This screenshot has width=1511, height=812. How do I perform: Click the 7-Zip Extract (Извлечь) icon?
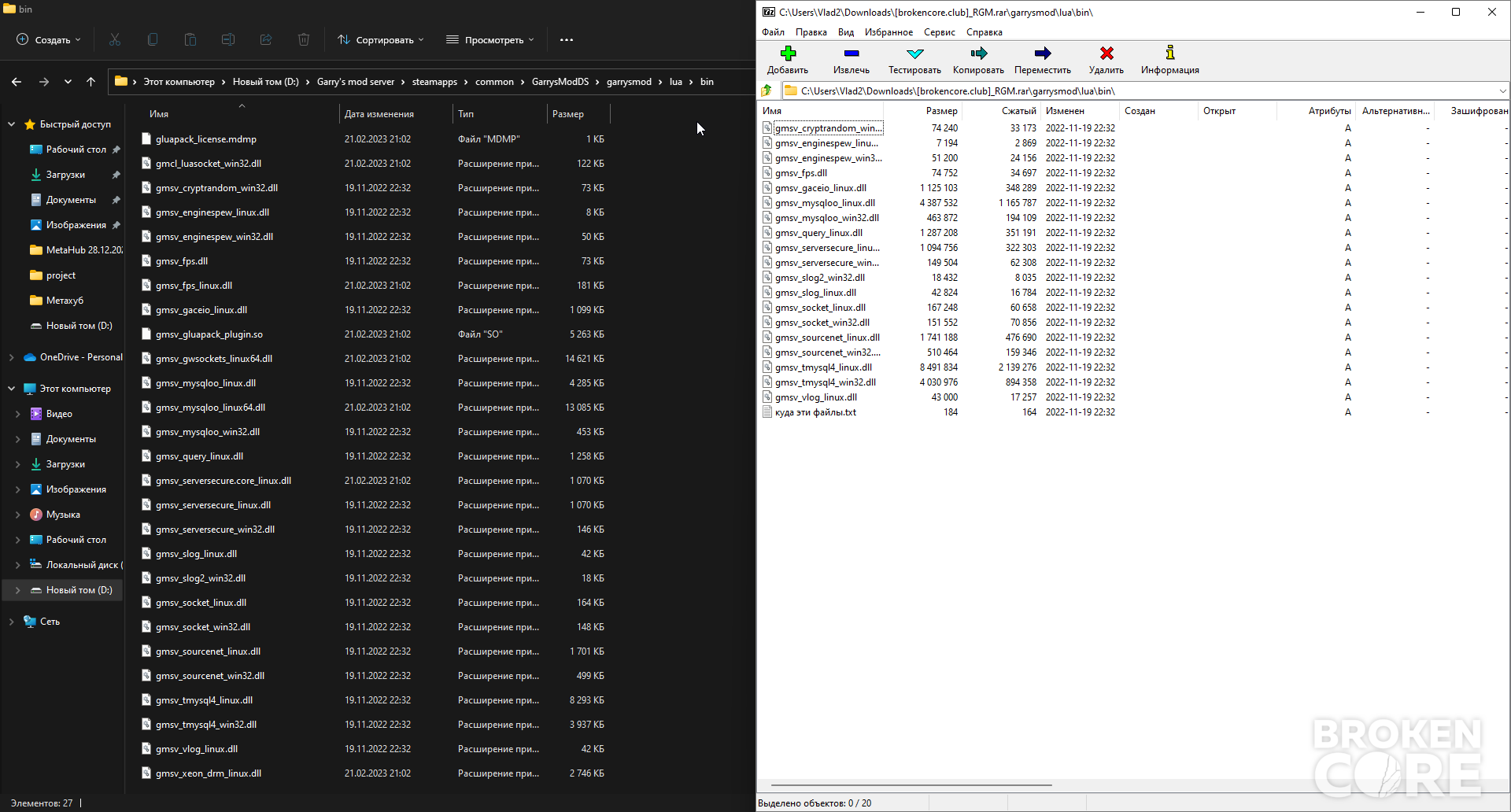(851, 54)
